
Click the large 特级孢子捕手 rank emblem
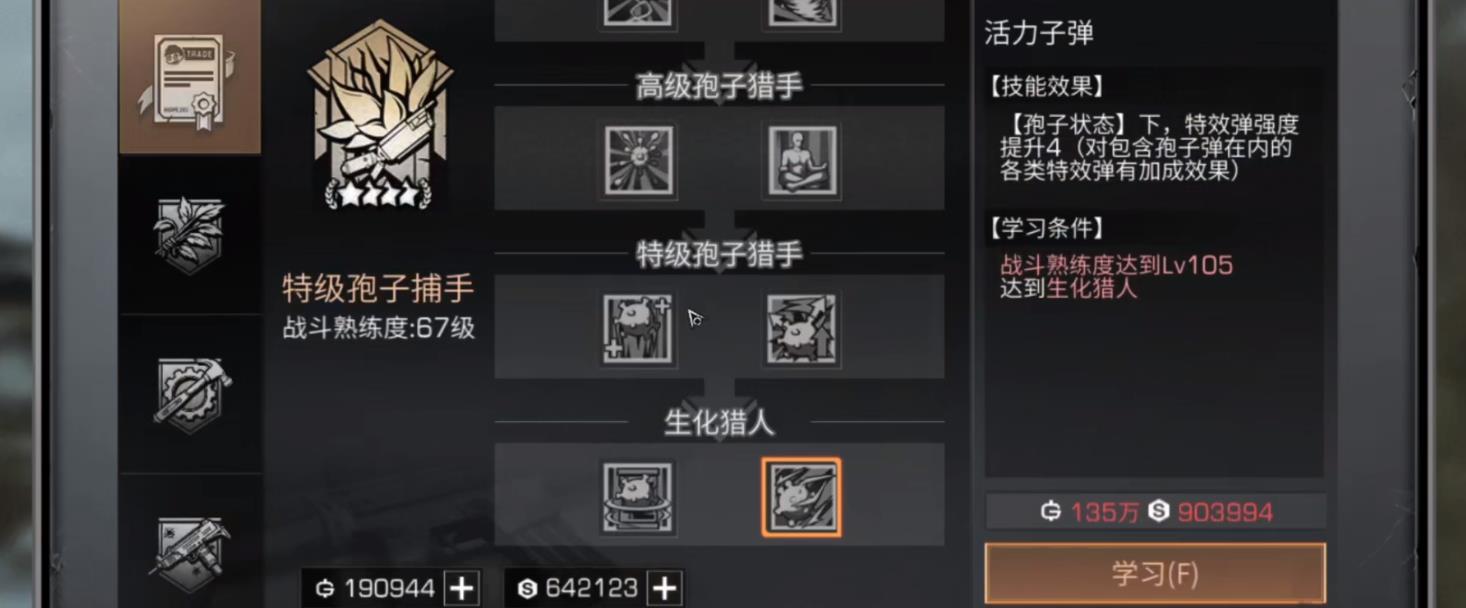coord(379,117)
